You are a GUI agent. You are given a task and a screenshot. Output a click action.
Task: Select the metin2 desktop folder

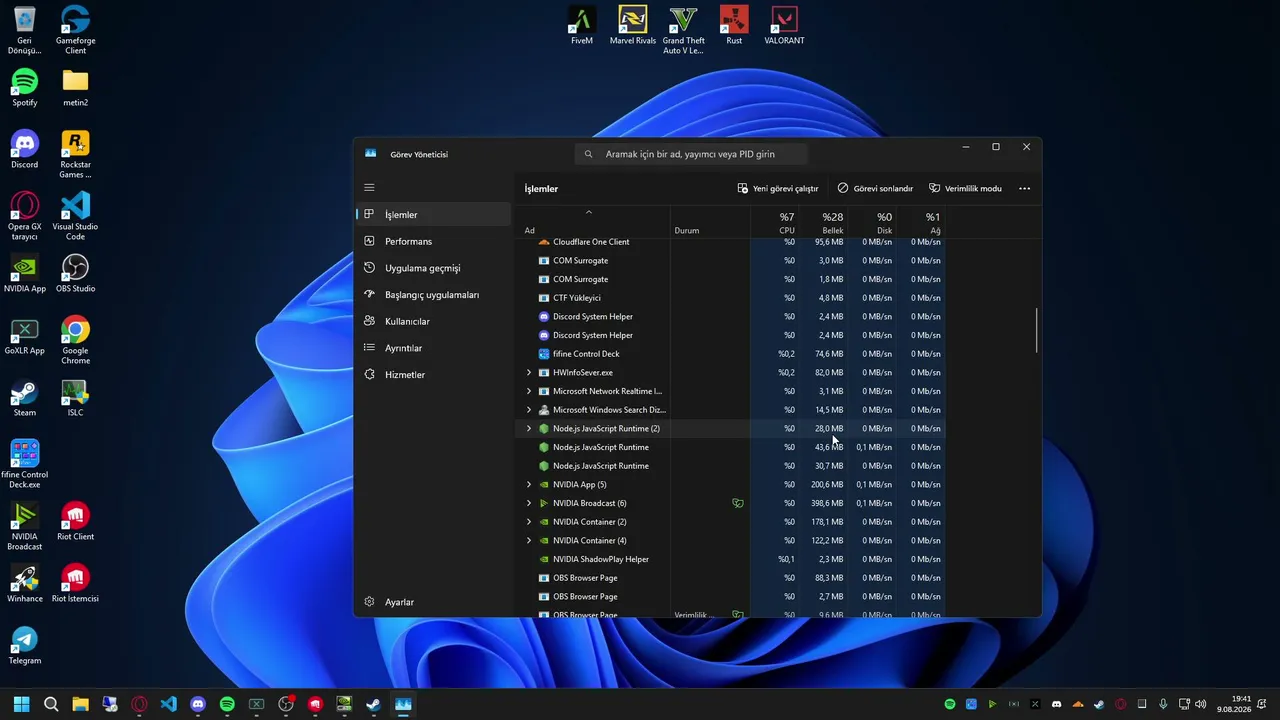pos(75,88)
